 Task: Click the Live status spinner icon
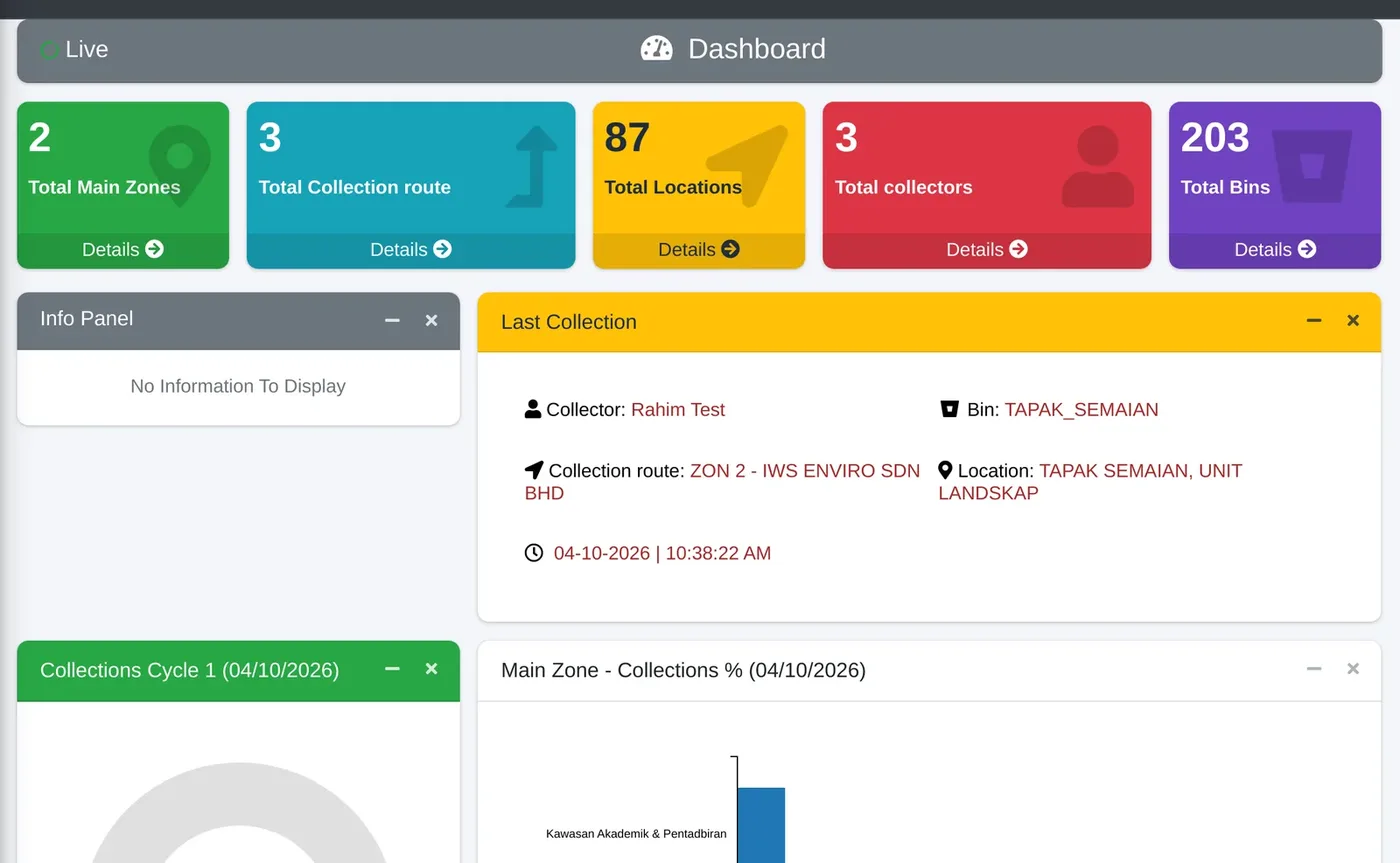coord(49,50)
